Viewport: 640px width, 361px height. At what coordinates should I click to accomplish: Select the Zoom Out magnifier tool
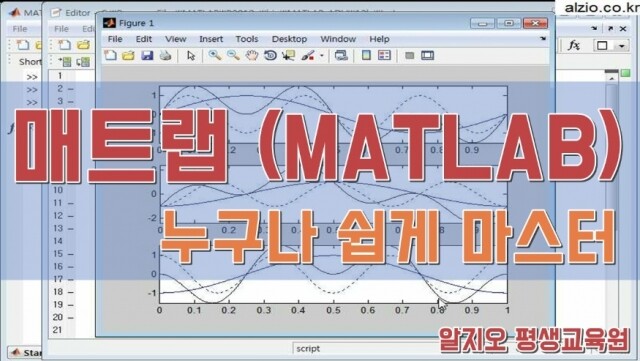pos(233,55)
